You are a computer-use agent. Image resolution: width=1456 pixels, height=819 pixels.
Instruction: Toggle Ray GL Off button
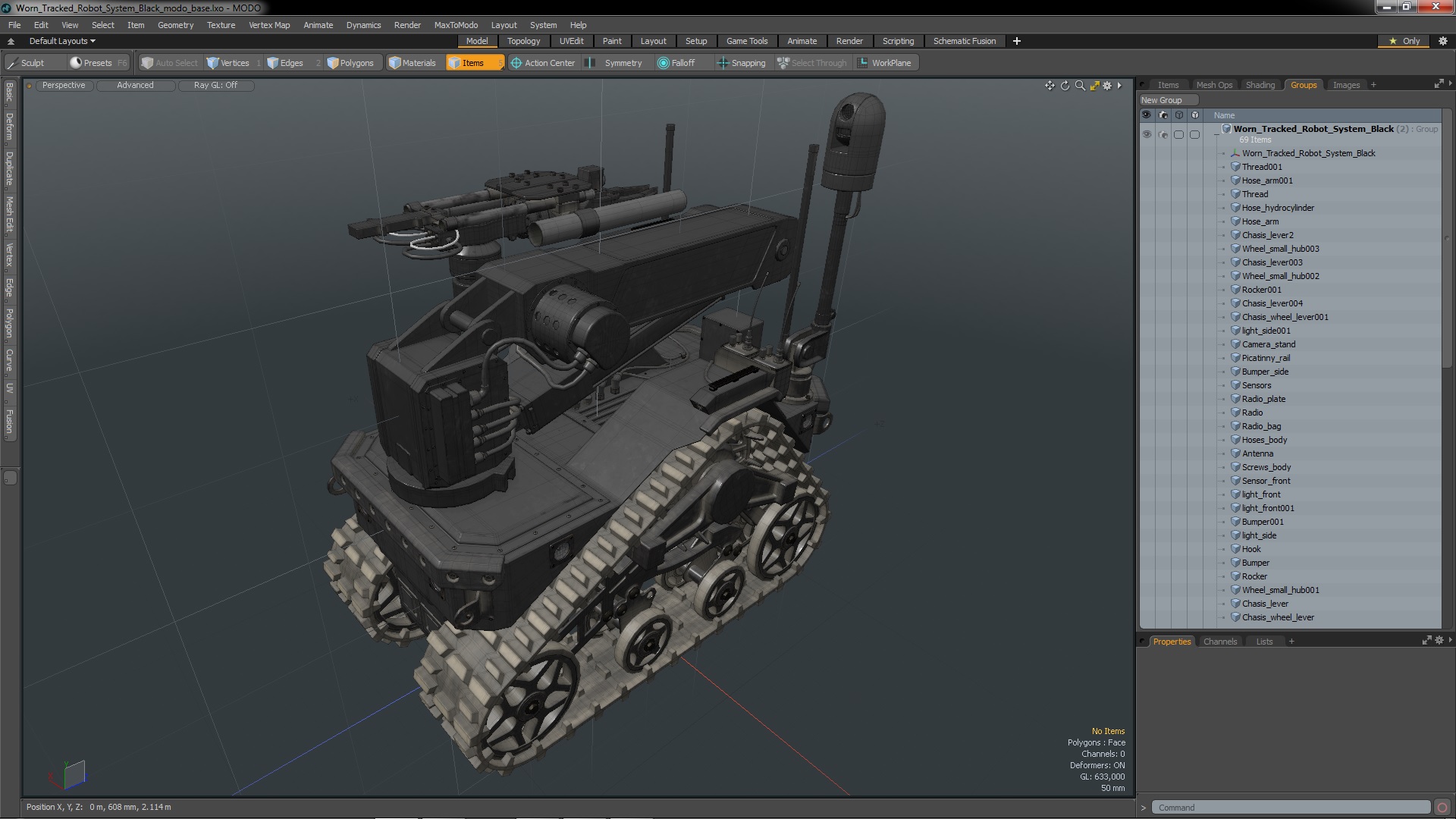(x=215, y=86)
